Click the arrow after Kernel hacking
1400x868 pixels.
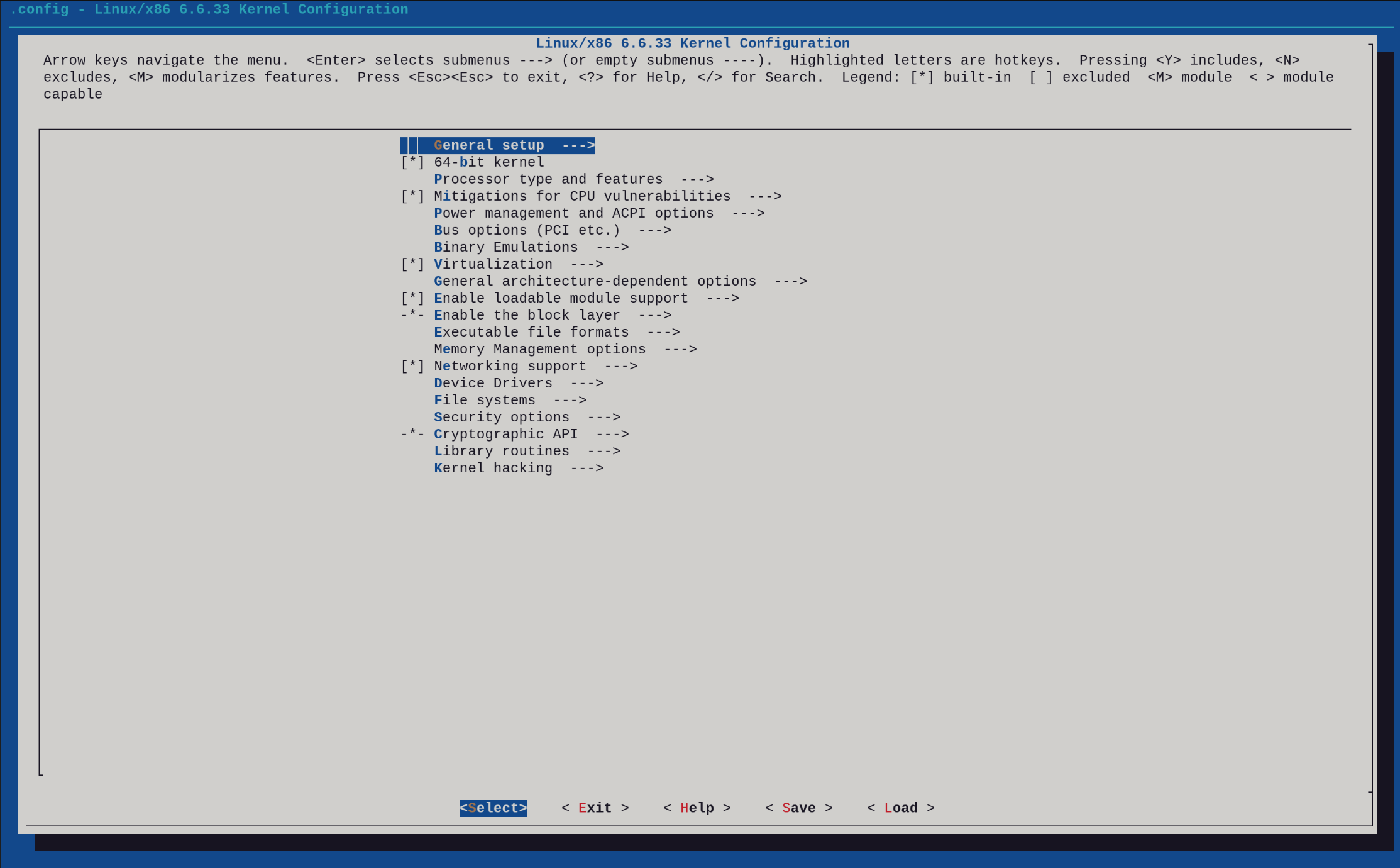tap(587, 468)
